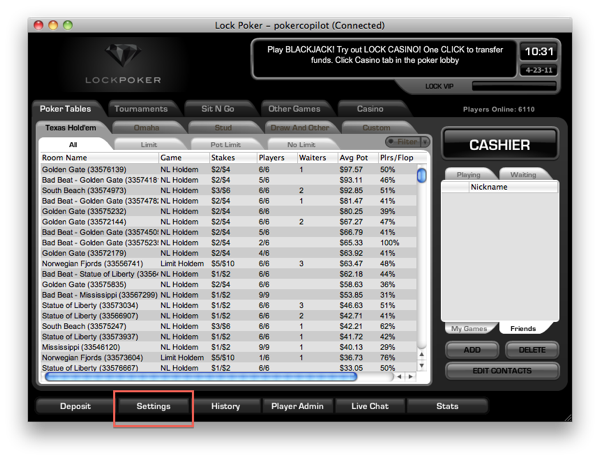Switch to the Waiting tab
Screen dimensions: 600x460
tap(523, 175)
